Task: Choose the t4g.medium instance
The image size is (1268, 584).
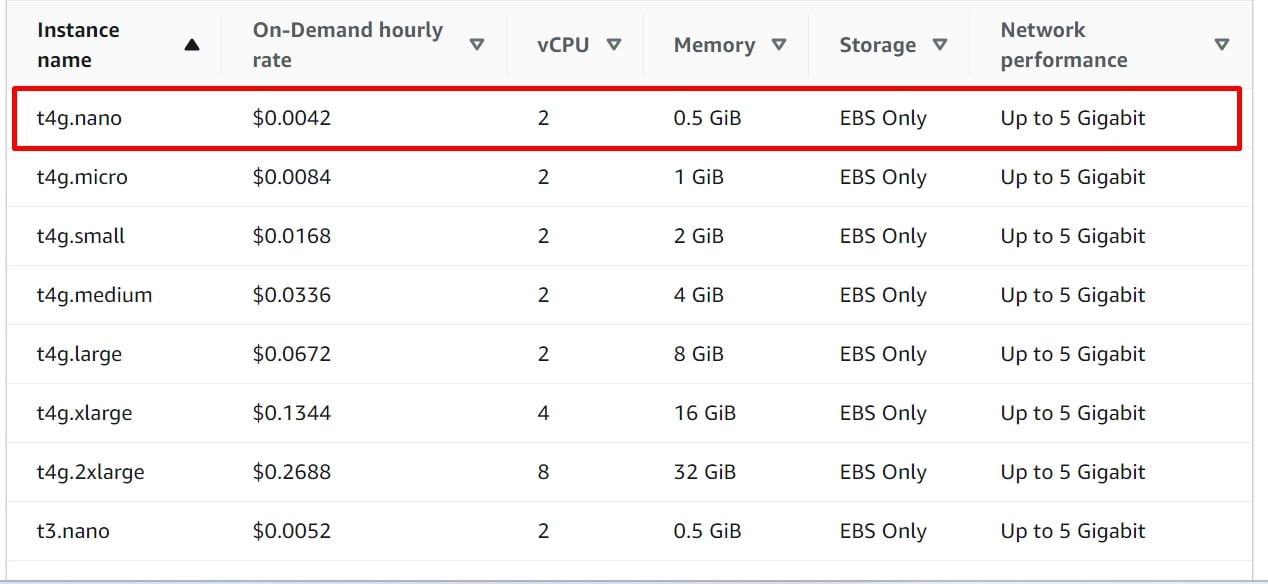Action: pyautogui.click(x=93, y=295)
